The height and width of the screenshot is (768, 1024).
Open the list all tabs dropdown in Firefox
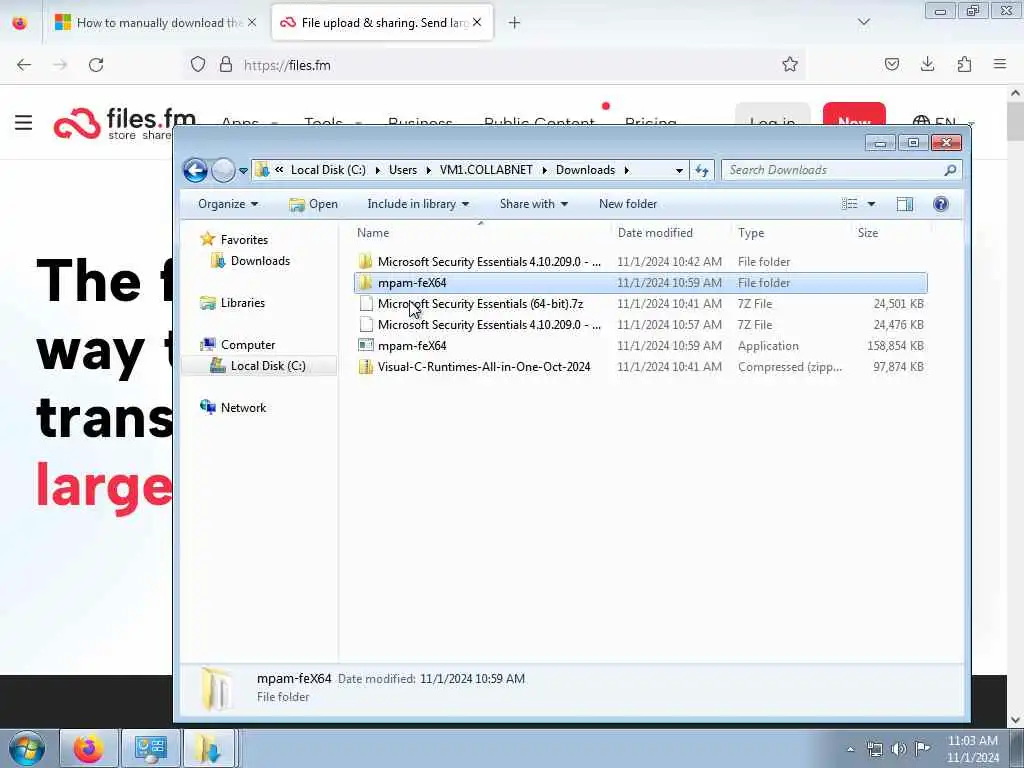coord(863,23)
